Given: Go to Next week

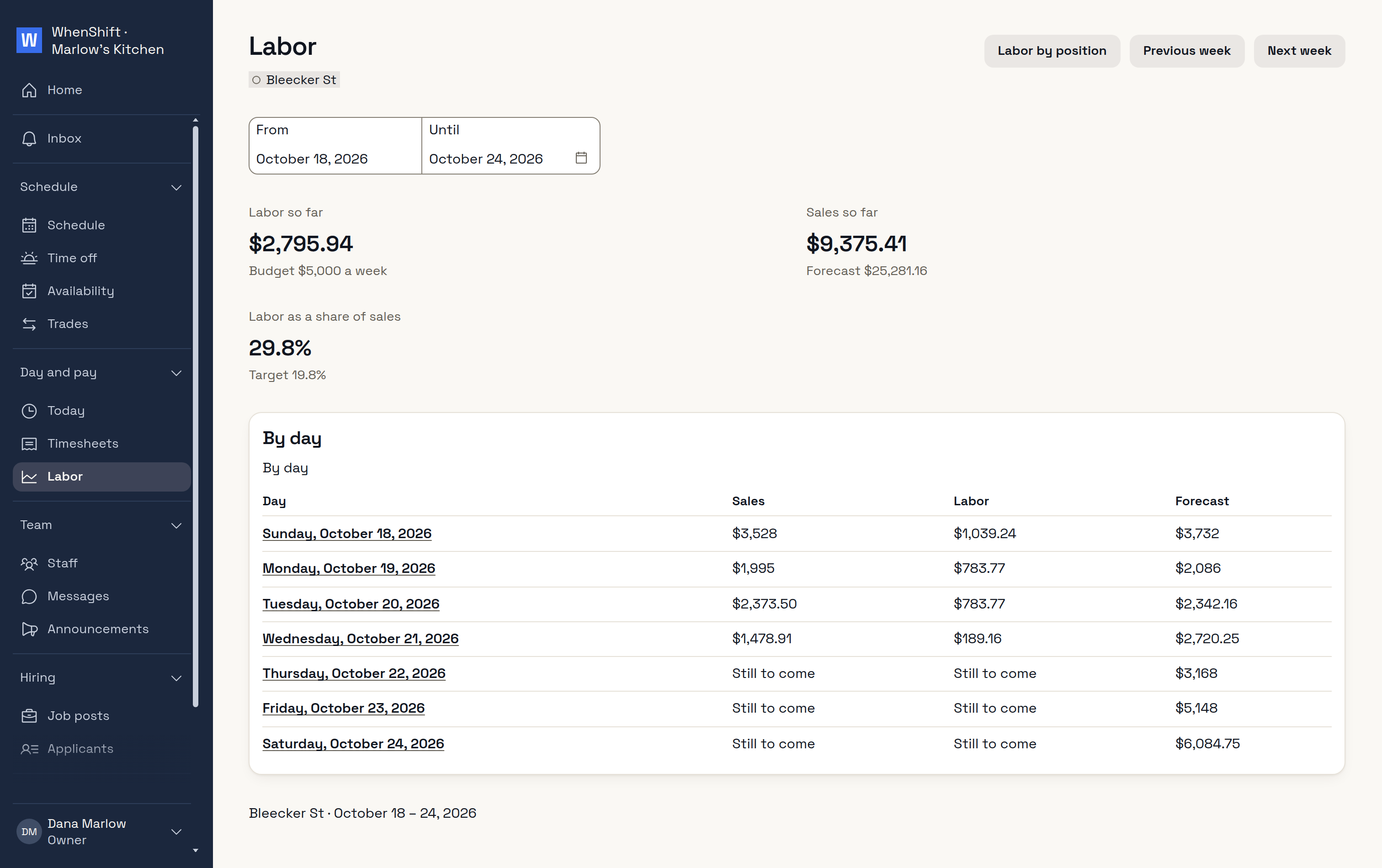Looking at the screenshot, I should point(1299,51).
